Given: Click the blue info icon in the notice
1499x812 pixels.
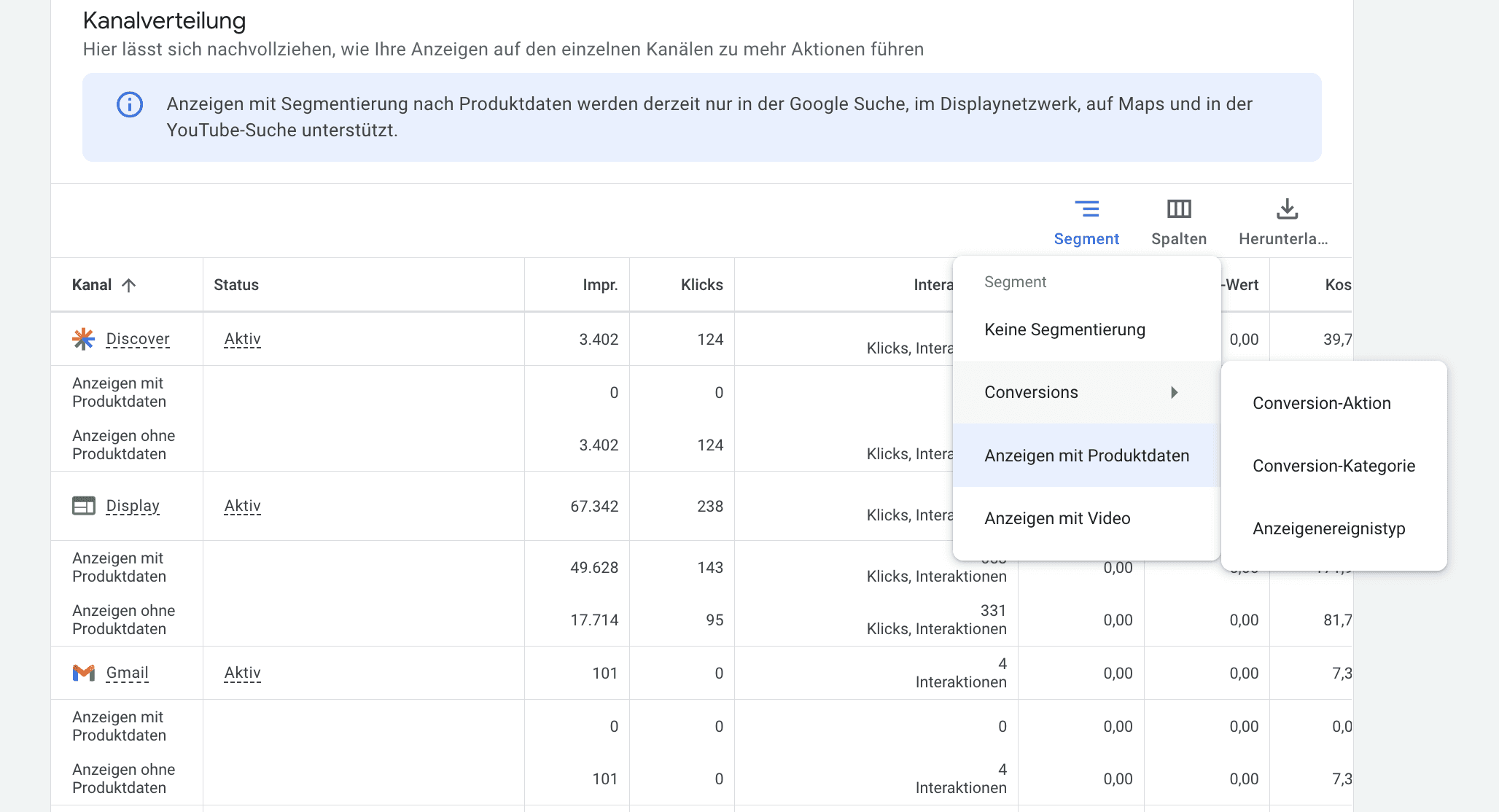Looking at the screenshot, I should pyautogui.click(x=129, y=104).
